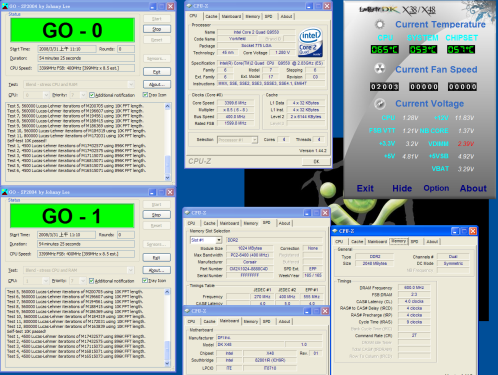Click the OK button in top CPU-Z window
Image resolution: width=498 pixels, height=375 pixels.
[x=316, y=161]
